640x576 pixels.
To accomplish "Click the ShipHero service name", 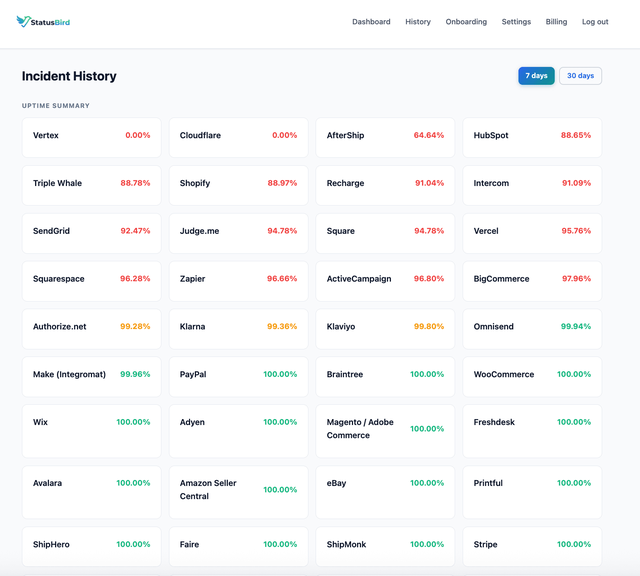I will 51,544.
